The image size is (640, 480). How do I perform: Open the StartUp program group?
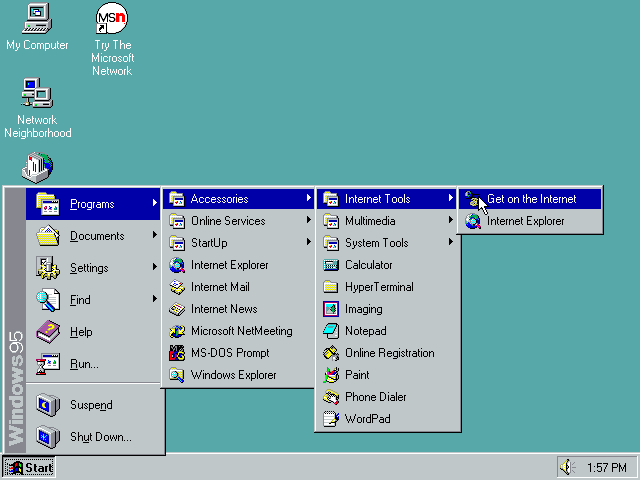tap(238, 243)
